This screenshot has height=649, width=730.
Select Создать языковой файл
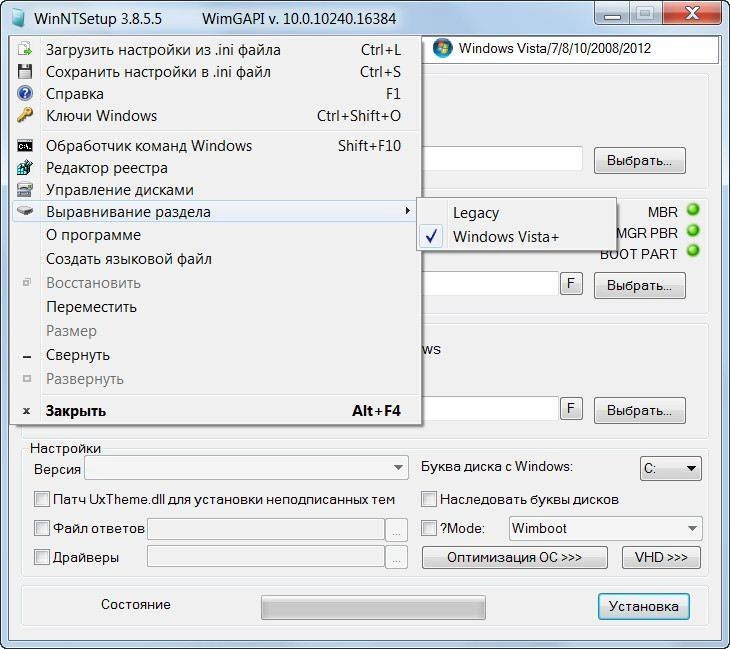click(216, 259)
